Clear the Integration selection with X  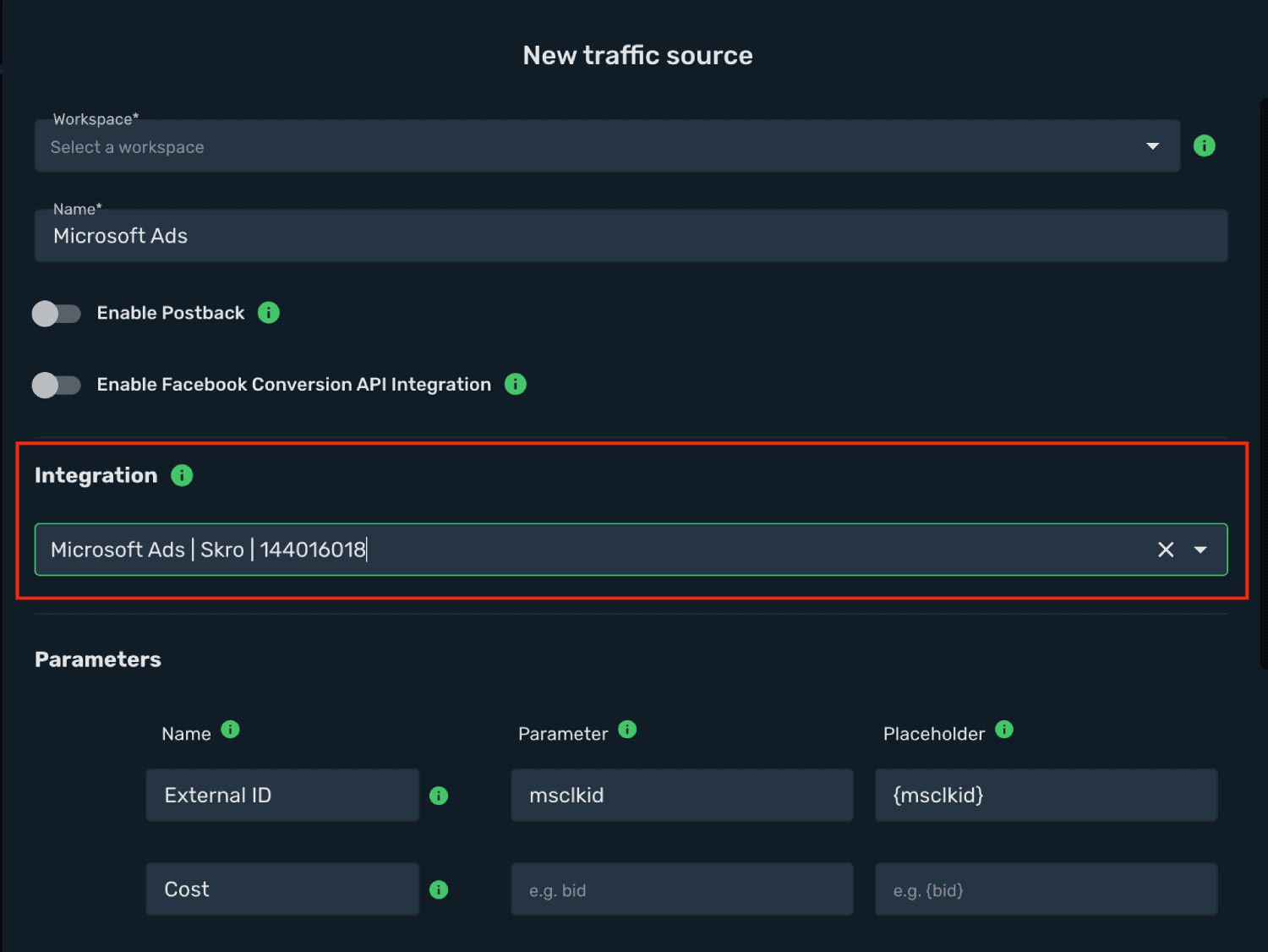click(x=1166, y=550)
